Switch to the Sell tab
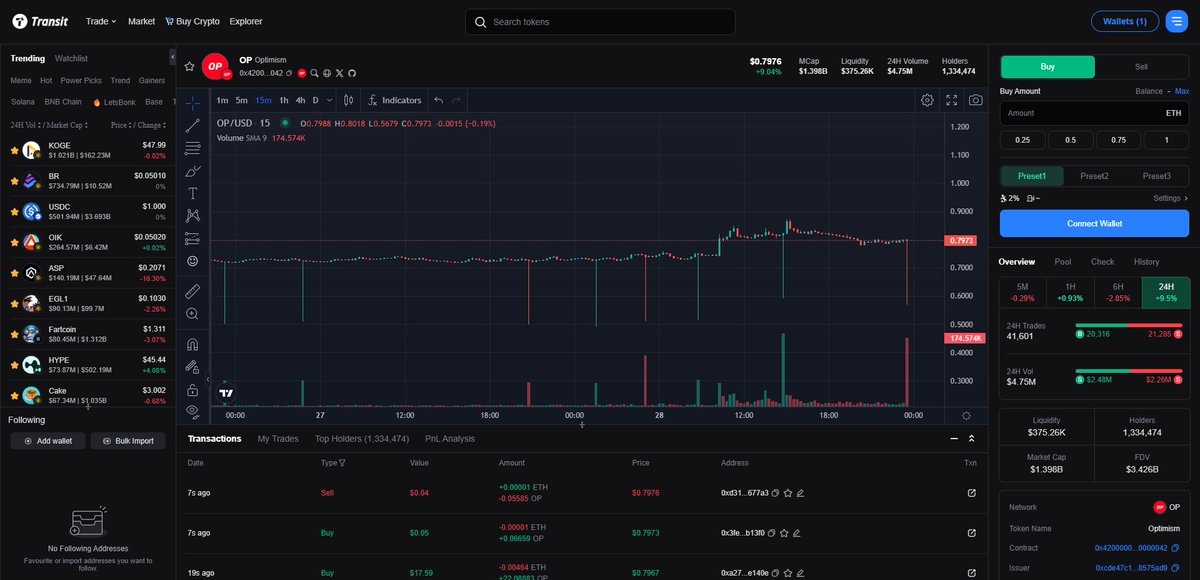The width and height of the screenshot is (1200, 580). click(1142, 67)
